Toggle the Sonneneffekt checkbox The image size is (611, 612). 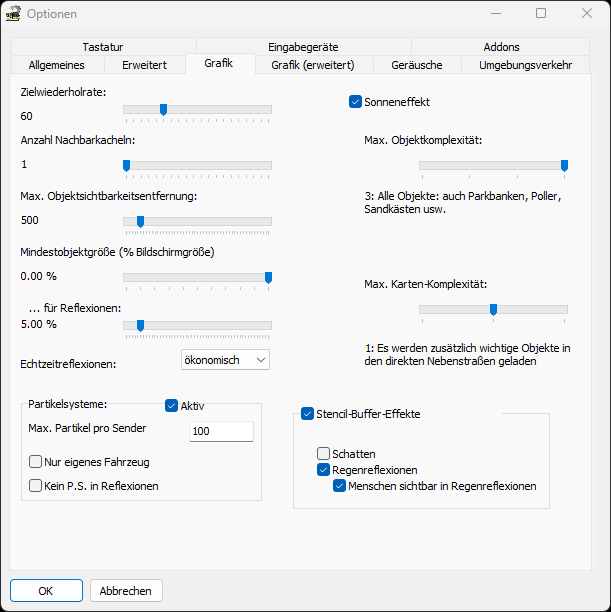click(355, 101)
